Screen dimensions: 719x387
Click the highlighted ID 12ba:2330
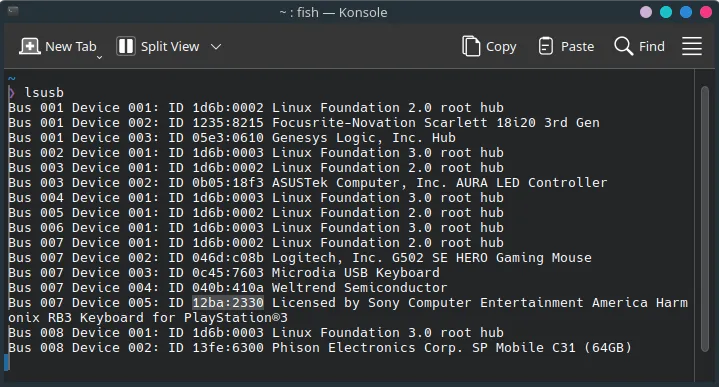[x=228, y=303]
